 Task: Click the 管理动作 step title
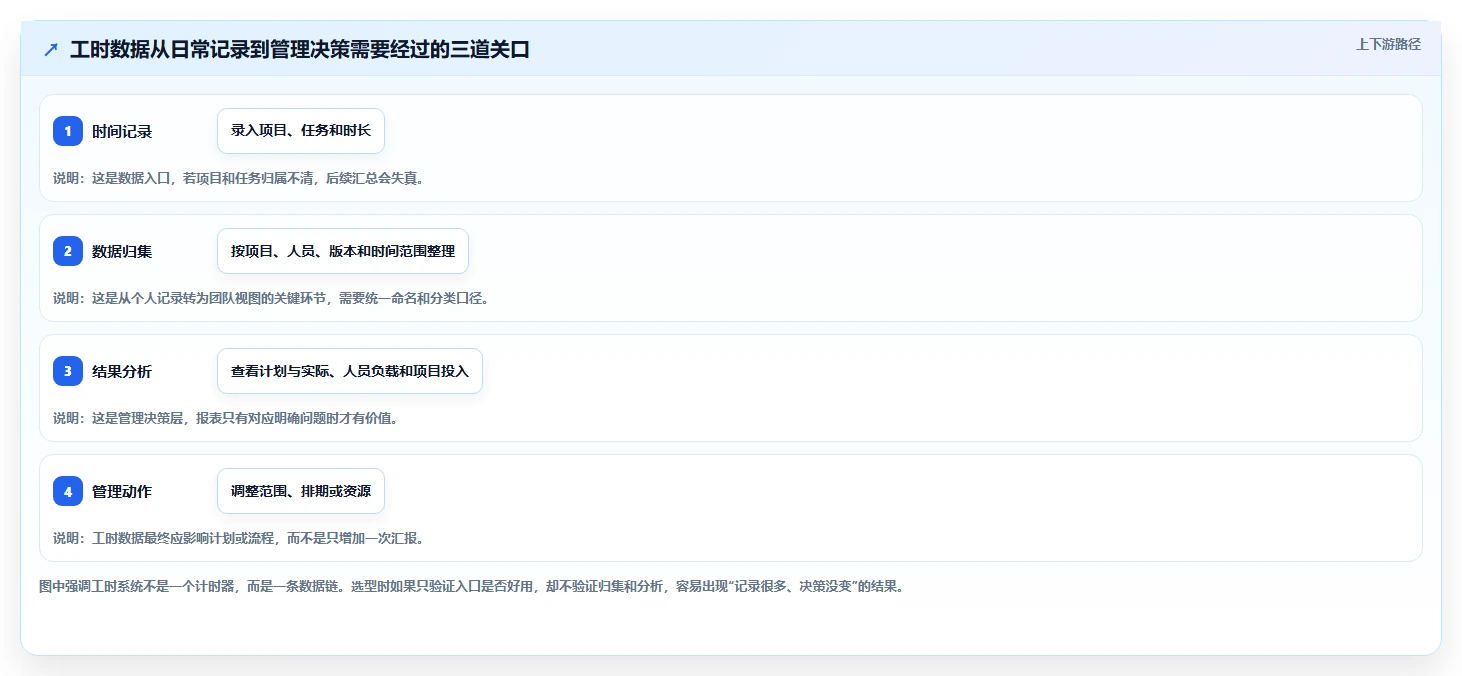[122, 491]
